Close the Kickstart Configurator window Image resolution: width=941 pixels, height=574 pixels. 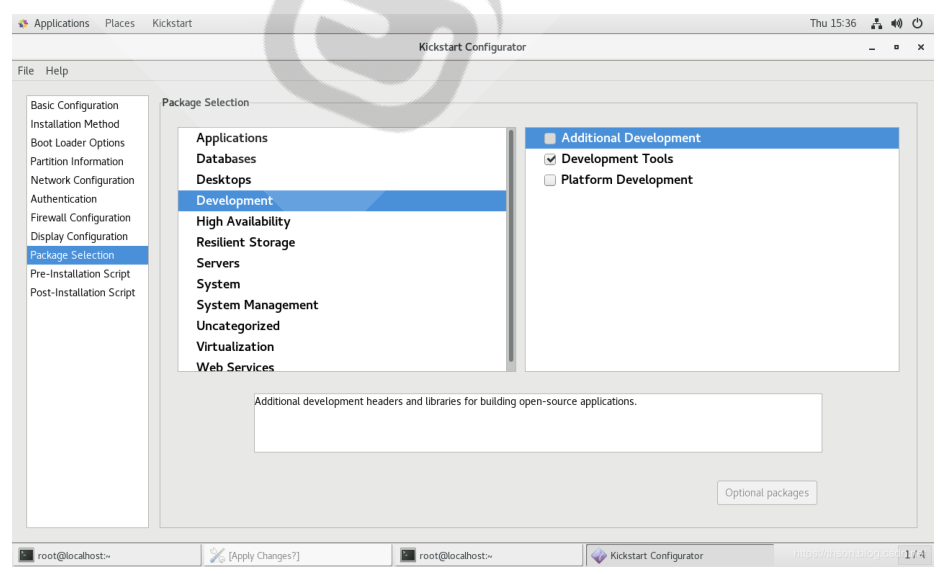pos(921,47)
